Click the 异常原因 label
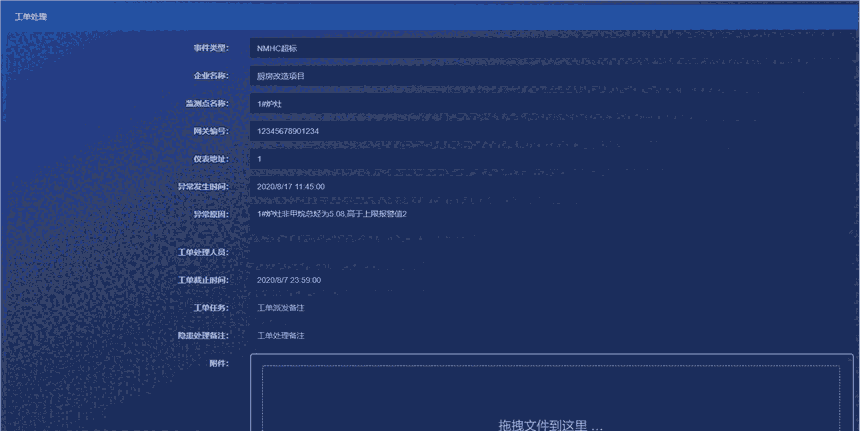The width and height of the screenshot is (860, 431). pos(211,214)
